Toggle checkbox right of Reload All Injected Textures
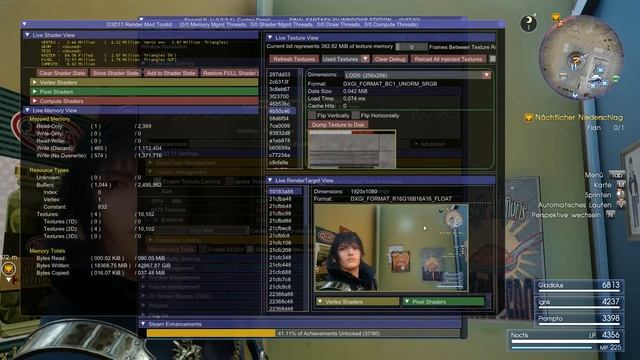640x360 pixels. click(493, 59)
